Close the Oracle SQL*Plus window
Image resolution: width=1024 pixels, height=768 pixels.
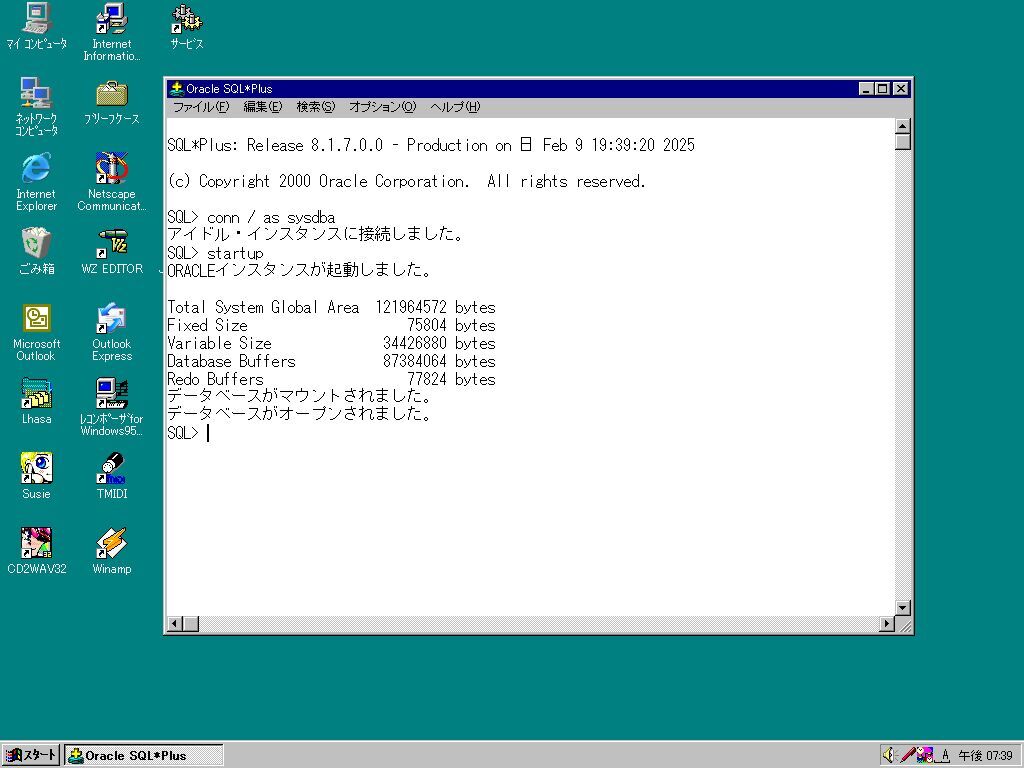[901, 89]
